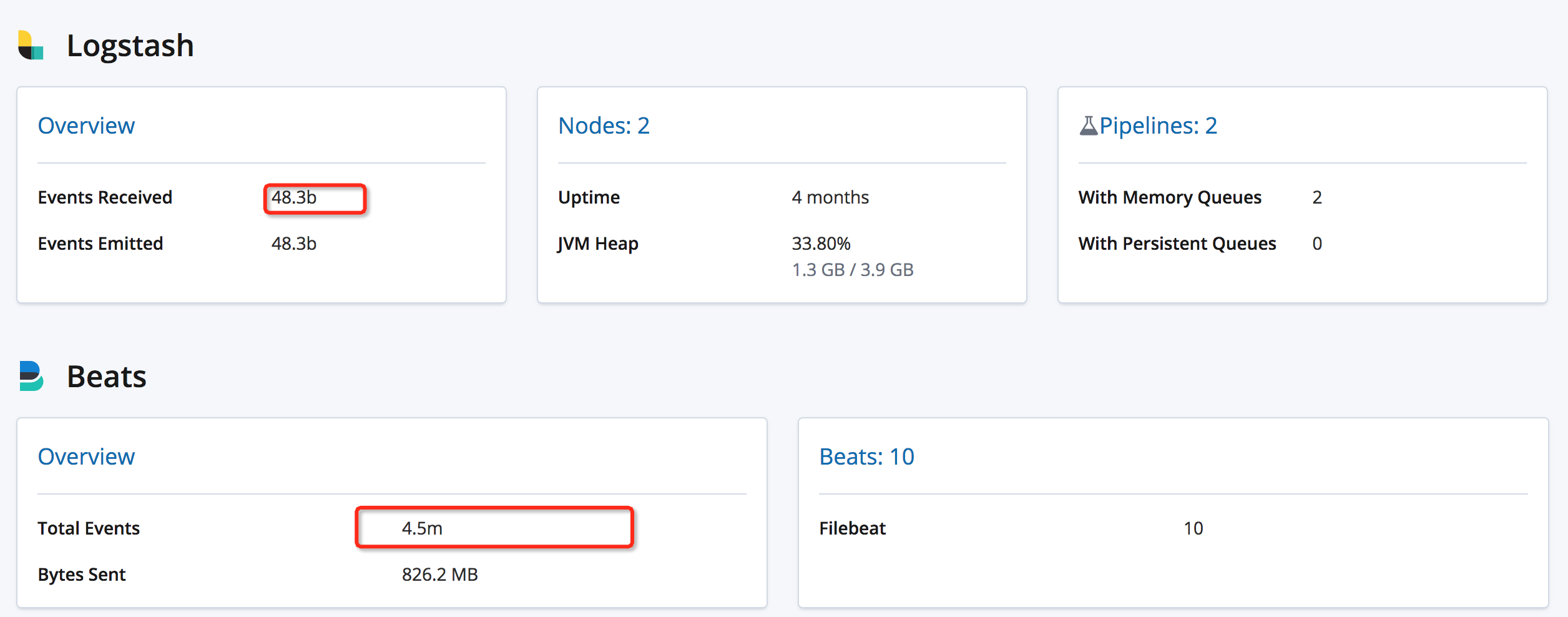Screen dimensions: 1568x617
Task: Select the With Memory Queues value 2
Action: tap(1317, 197)
